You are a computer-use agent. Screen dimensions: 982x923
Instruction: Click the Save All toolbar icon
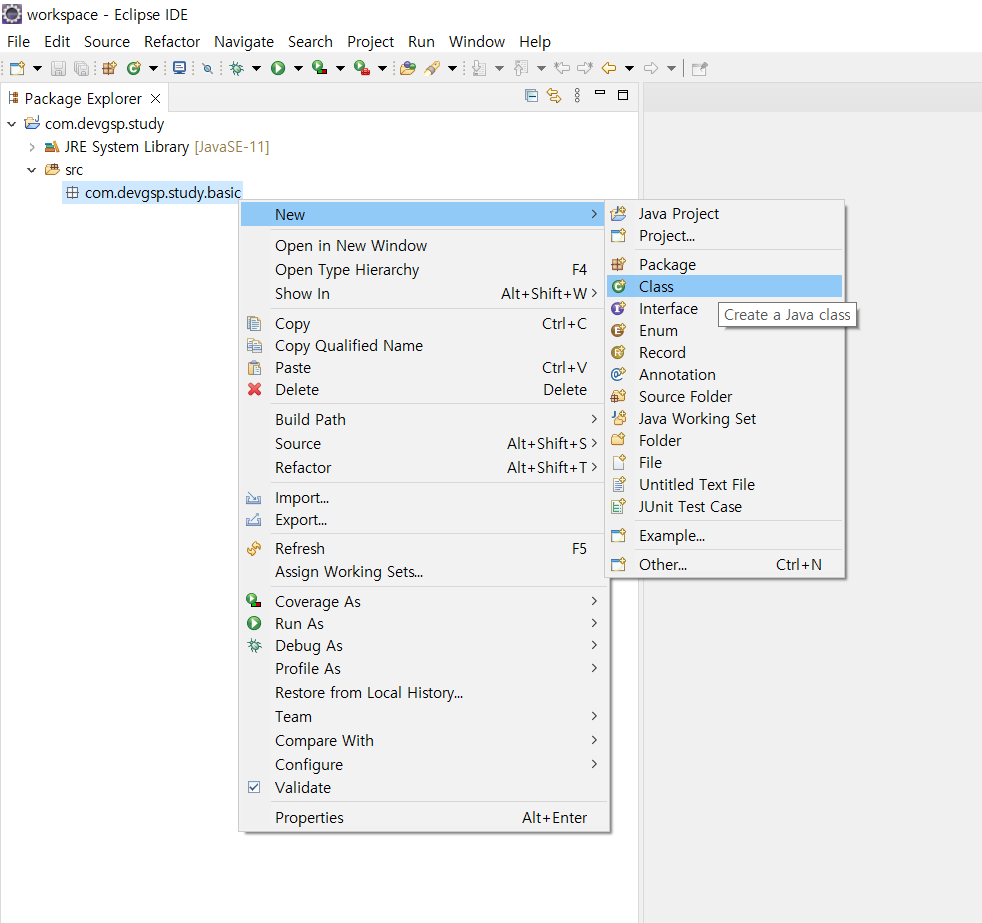tap(81, 68)
